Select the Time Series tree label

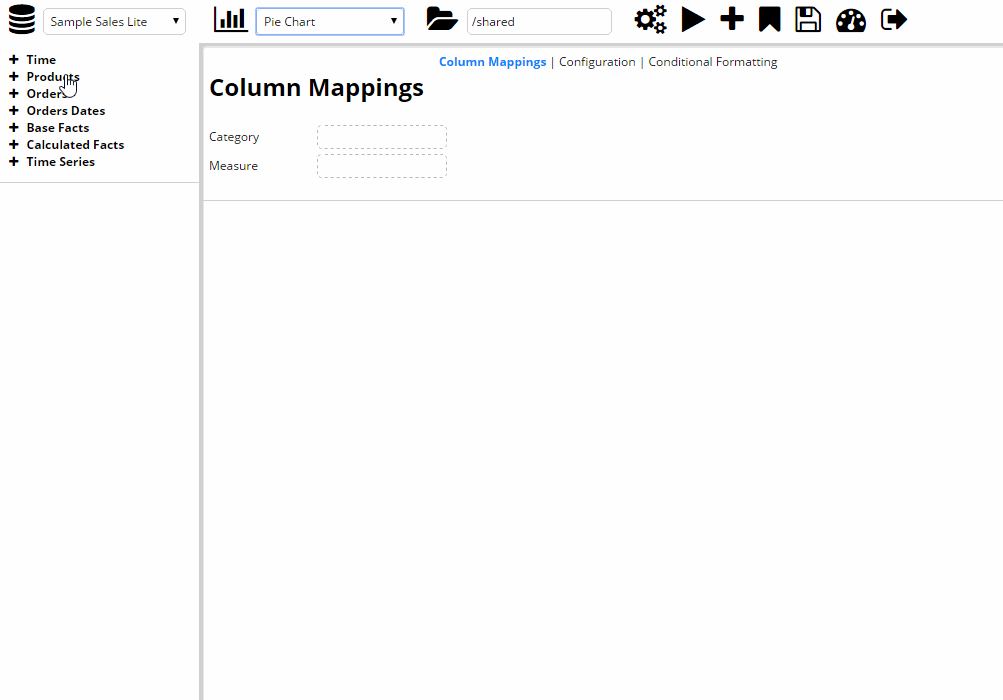pyautogui.click(x=61, y=162)
